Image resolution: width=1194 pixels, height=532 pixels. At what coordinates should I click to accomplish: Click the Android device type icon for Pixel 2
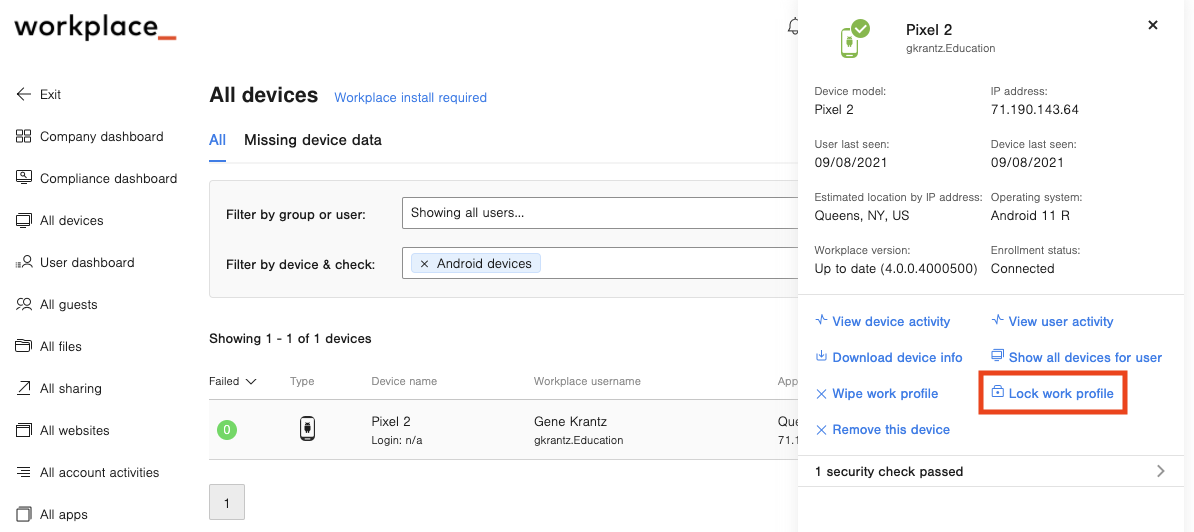click(305, 429)
